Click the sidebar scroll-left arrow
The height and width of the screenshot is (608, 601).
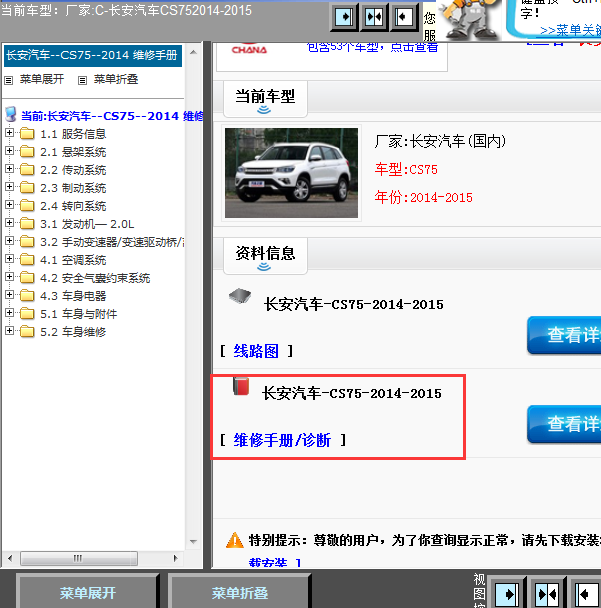(x=10, y=558)
